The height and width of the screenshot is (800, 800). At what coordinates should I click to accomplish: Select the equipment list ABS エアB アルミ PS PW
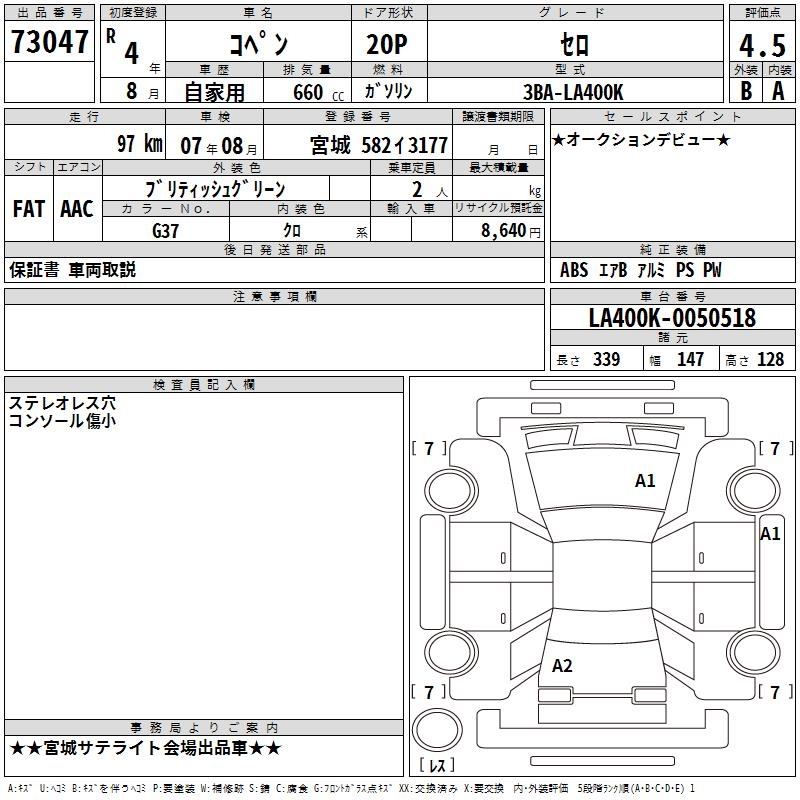(640, 270)
